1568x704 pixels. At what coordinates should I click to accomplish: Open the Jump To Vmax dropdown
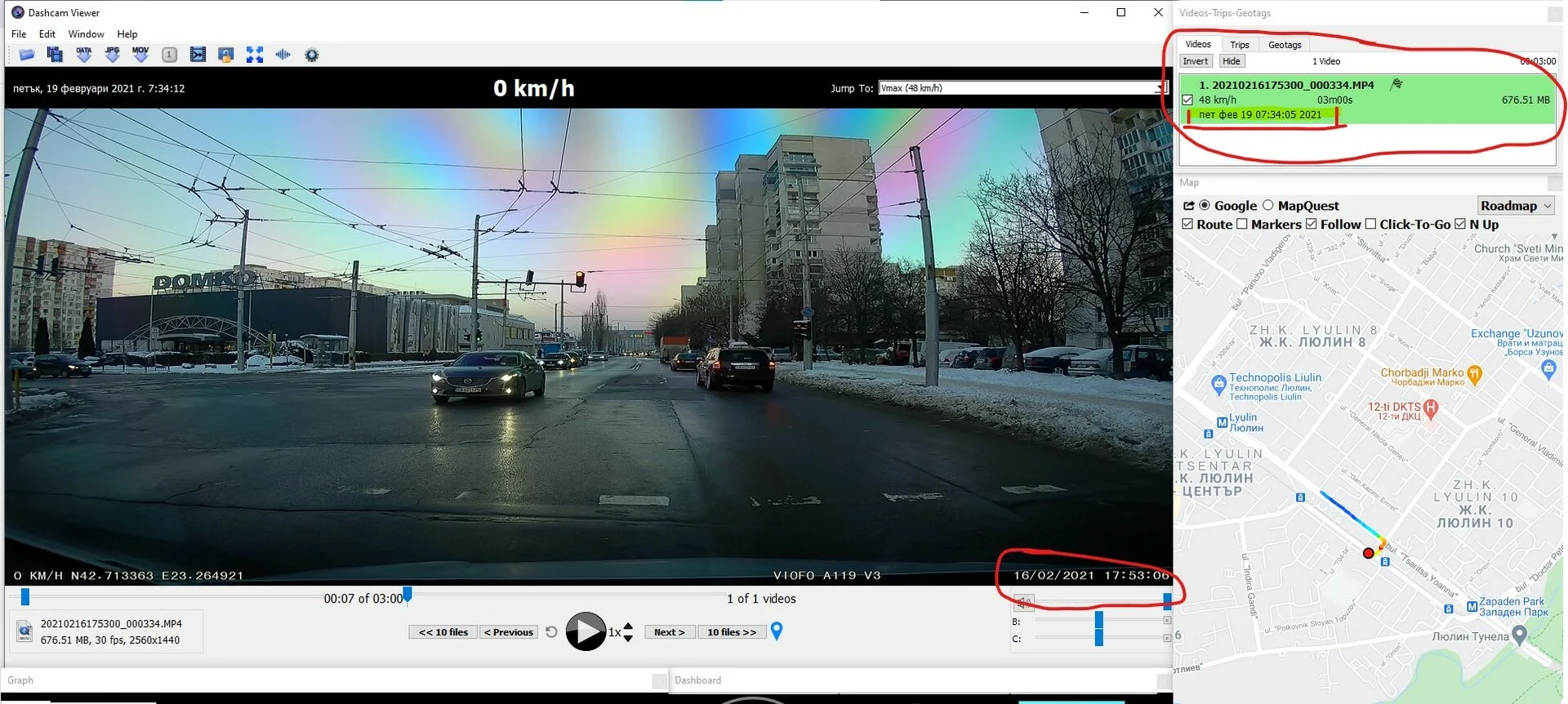1022,88
